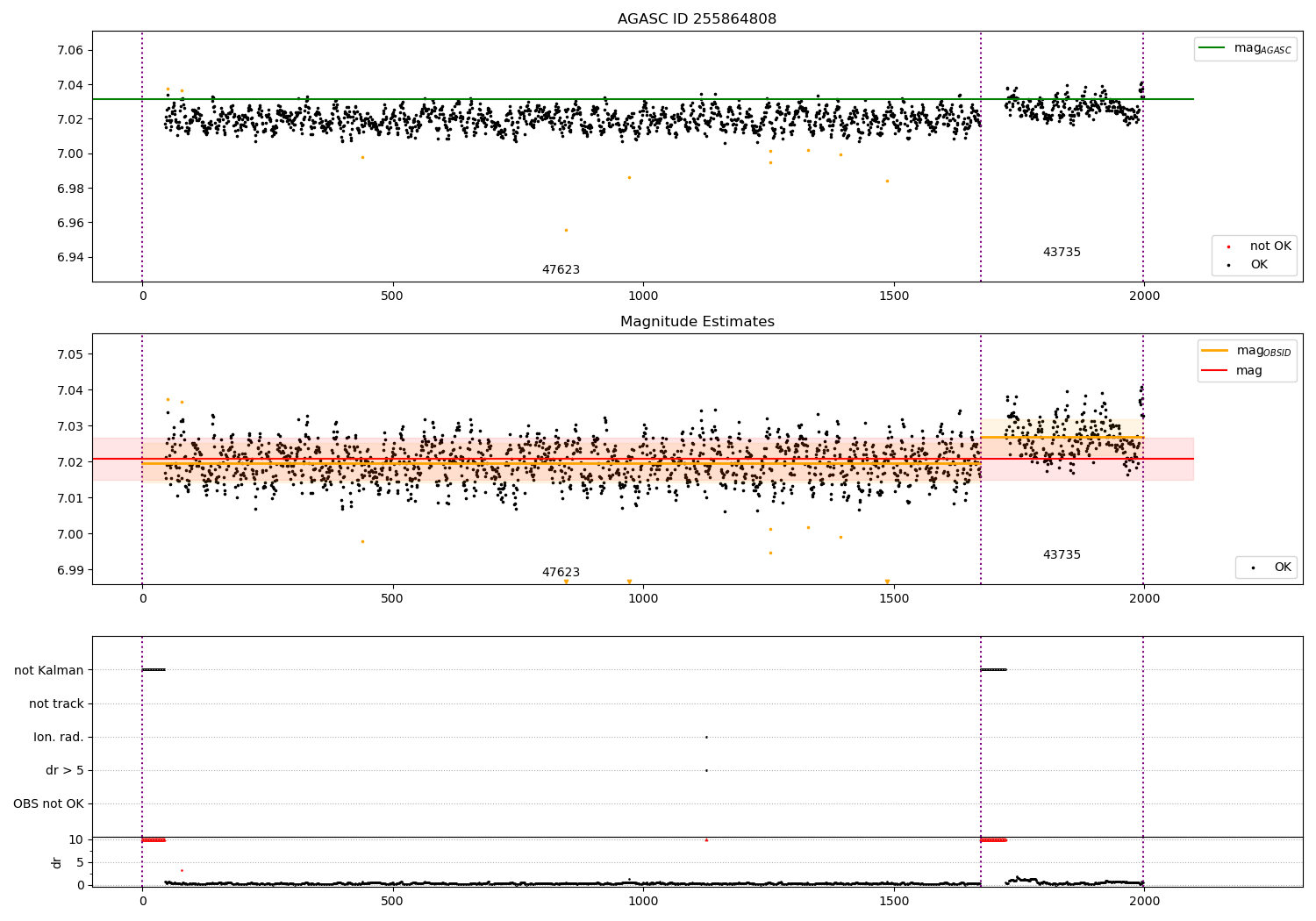The width and height of the screenshot is (1316, 921).
Task: Click the 47623 label in the top plot
Action: (561, 270)
